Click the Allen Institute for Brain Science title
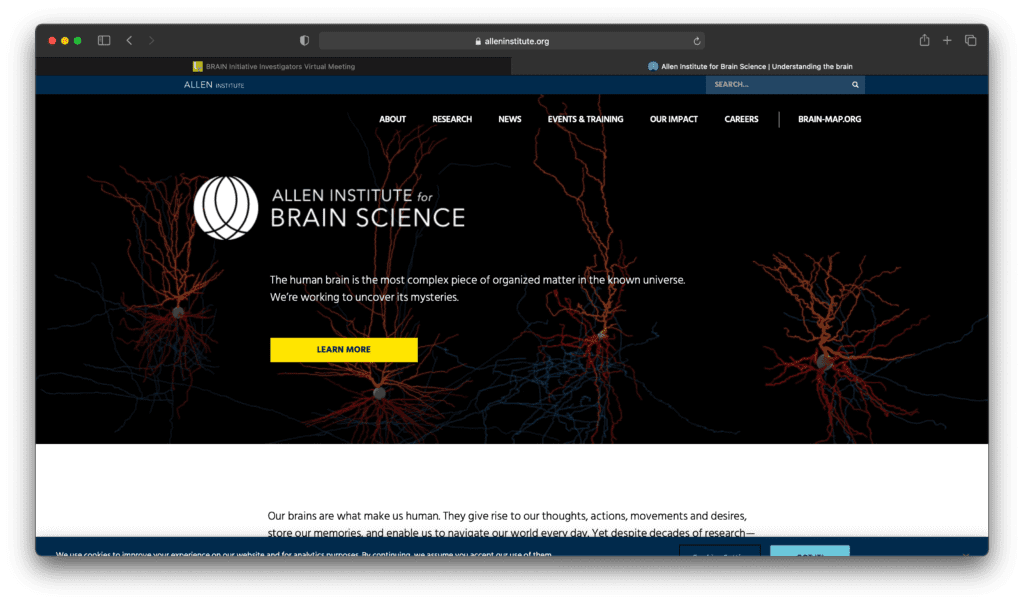This screenshot has width=1024, height=603. pos(368,208)
